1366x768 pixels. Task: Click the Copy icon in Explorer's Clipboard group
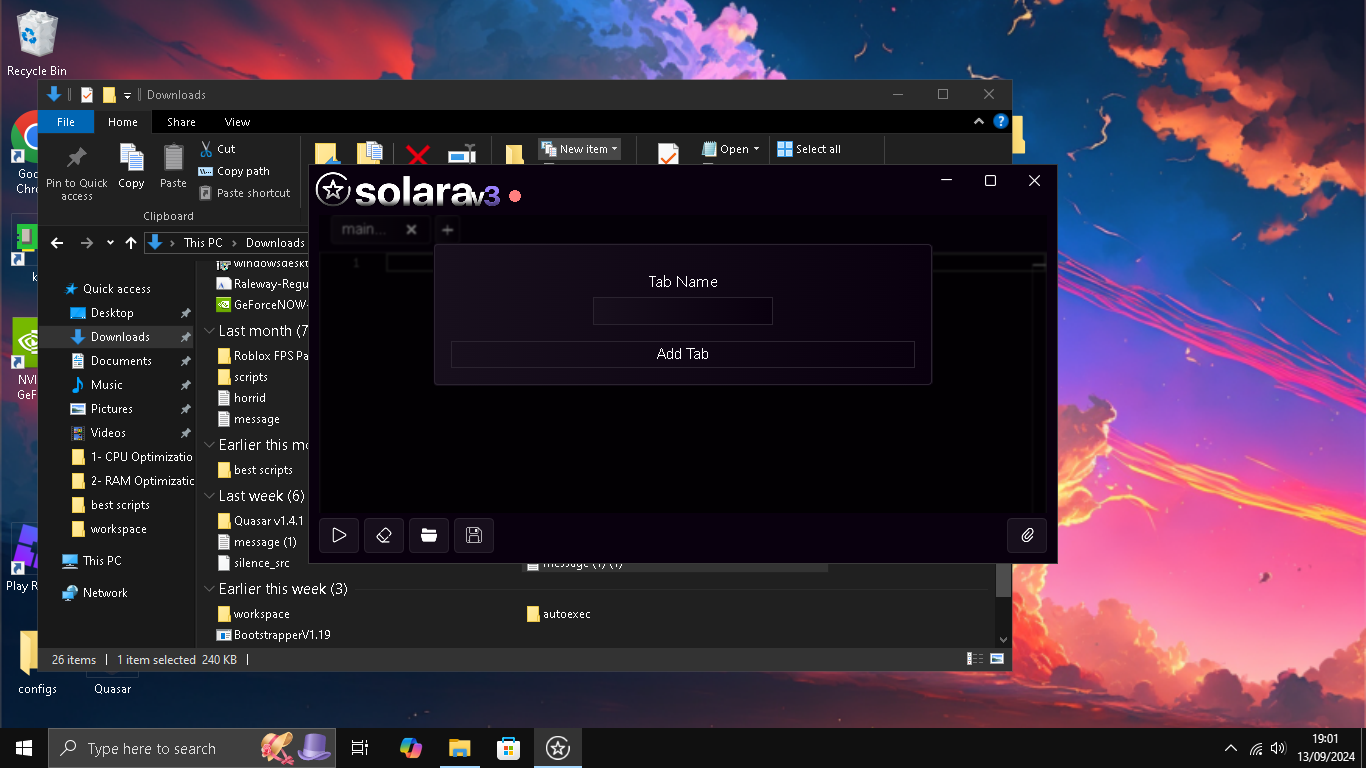pos(131,158)
